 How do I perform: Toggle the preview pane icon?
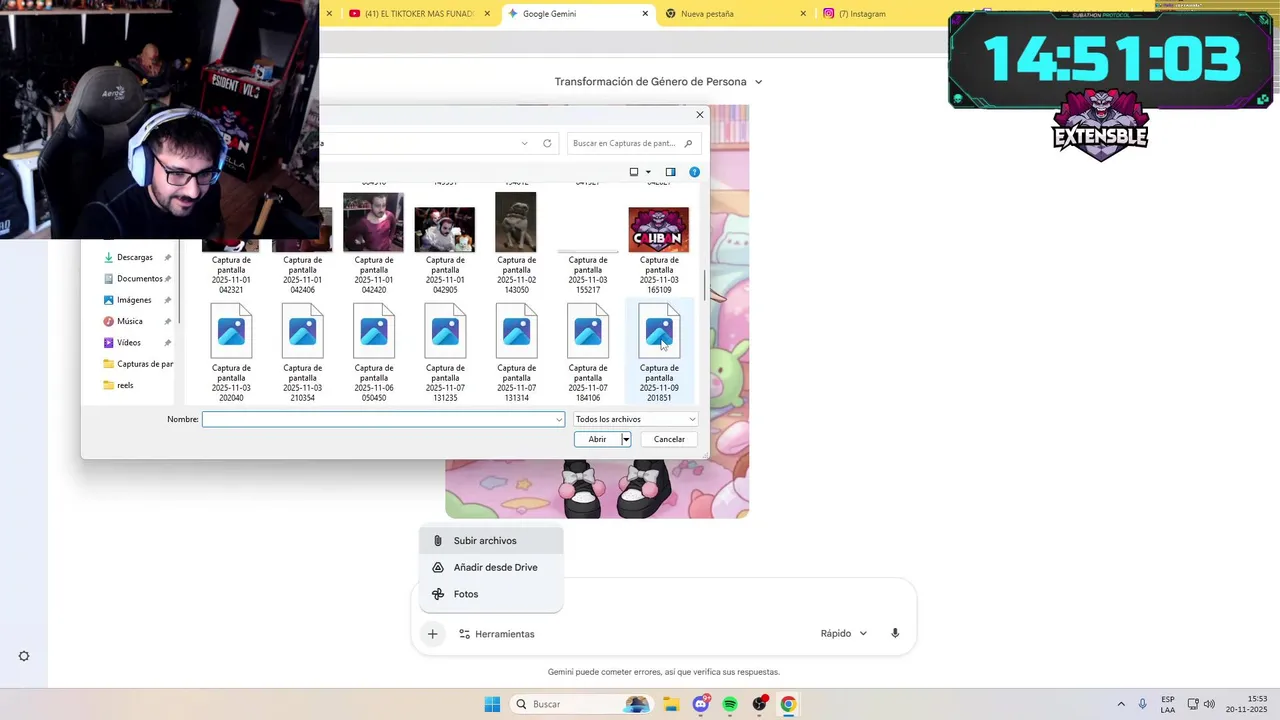pos(670,172)
